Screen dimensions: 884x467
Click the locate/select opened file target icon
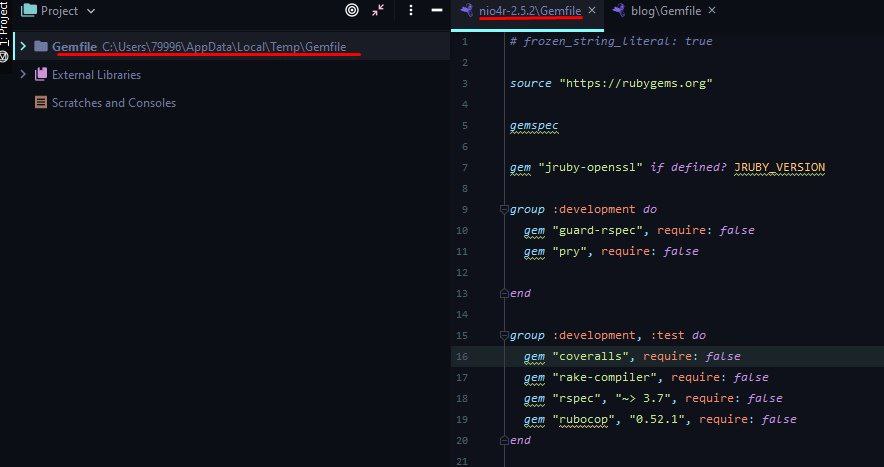[352, 10]
